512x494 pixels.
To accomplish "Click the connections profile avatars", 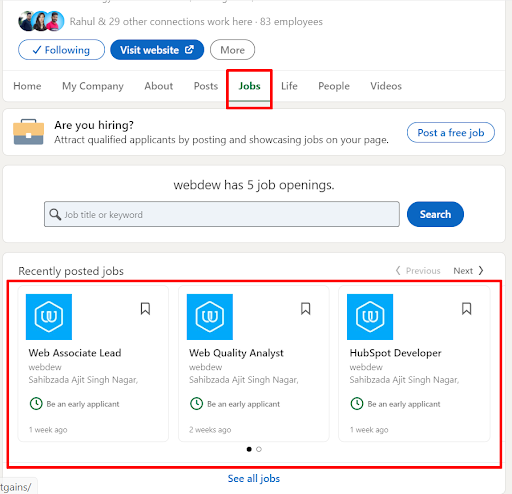I will click(41, 21).
